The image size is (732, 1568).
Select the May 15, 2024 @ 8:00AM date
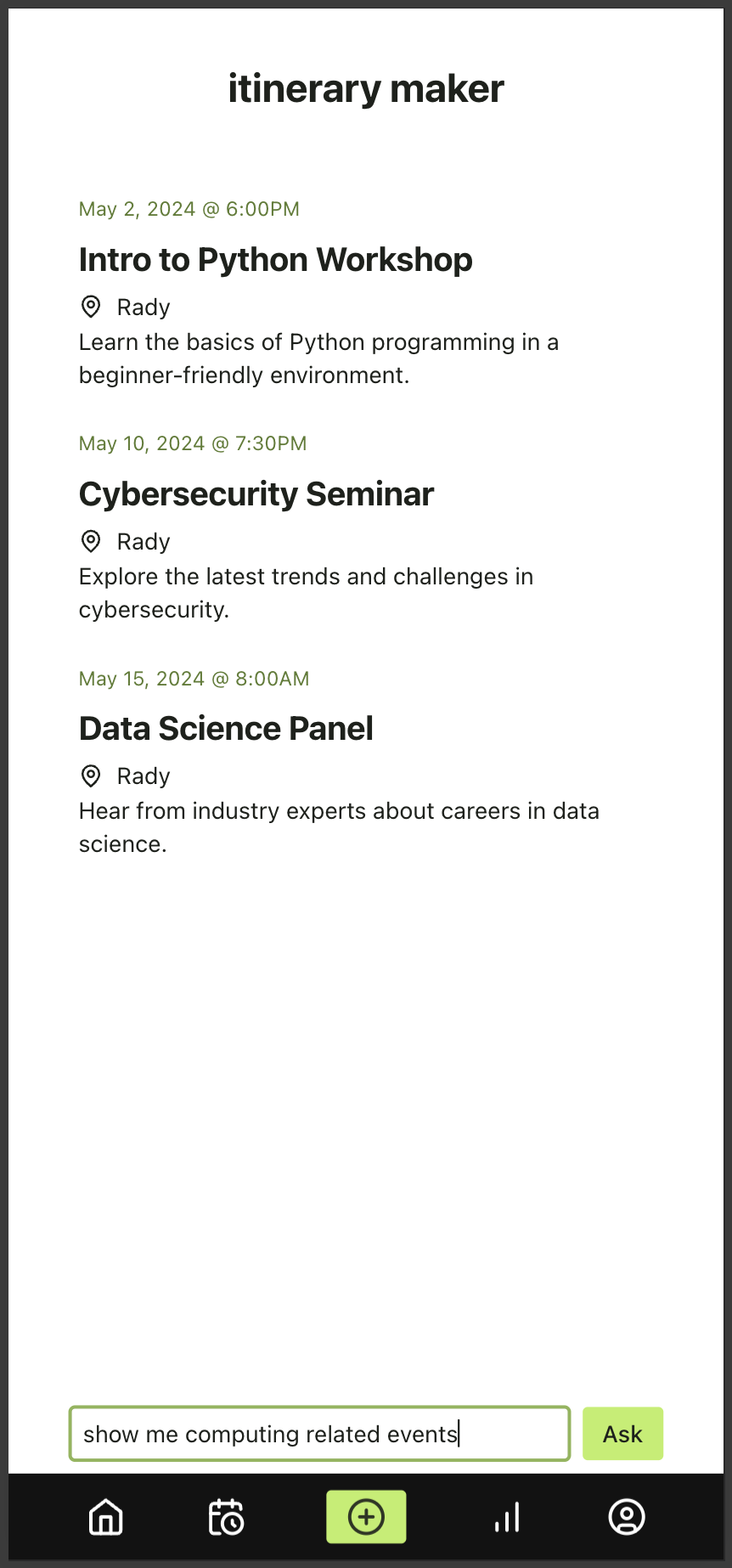coord(194,679)
